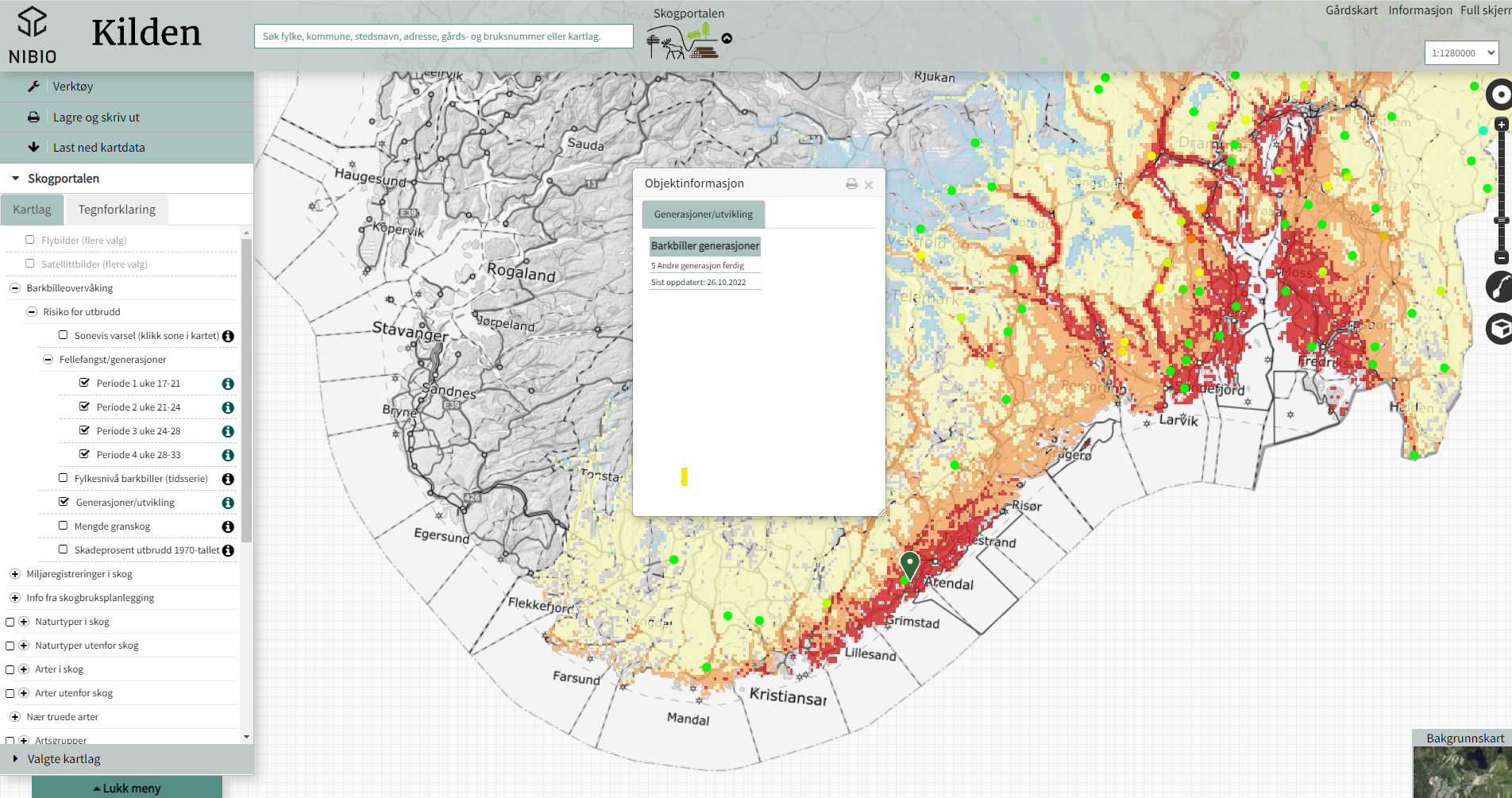The image size is (1512, 798).
Task: Switch to the Tegnforklaring tab
Action: point(117,210)
